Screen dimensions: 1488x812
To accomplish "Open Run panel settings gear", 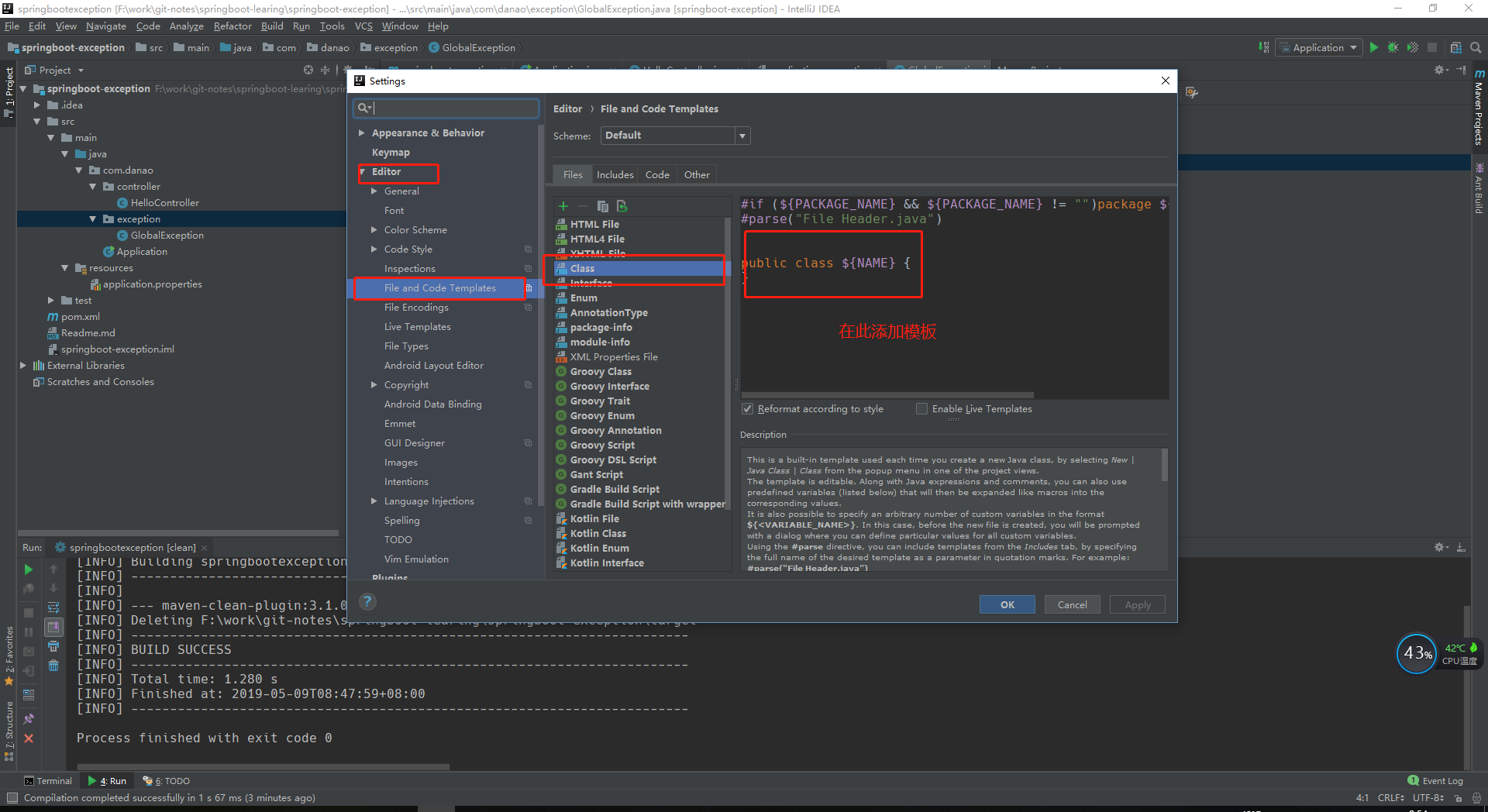I will click(1441, 547).
